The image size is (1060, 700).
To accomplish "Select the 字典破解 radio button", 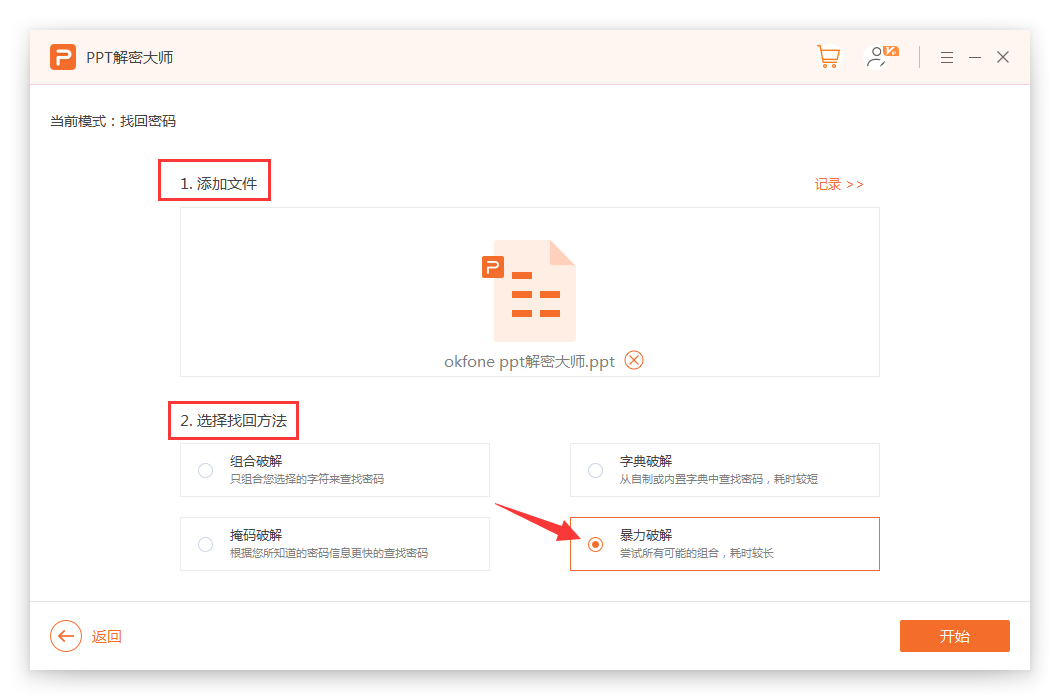I will click(x=595, y=470).
